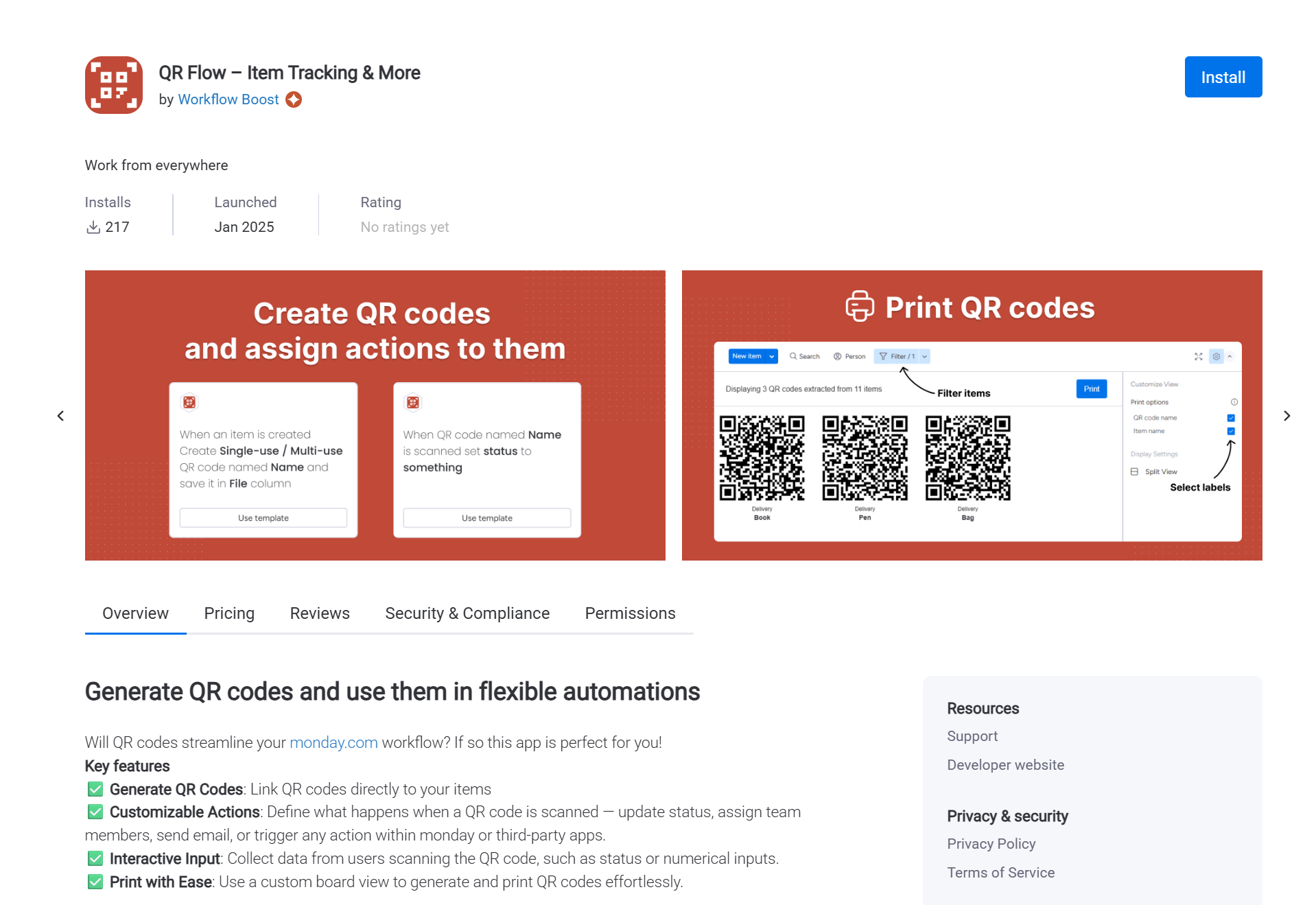Image resolution: width=1316 pixels, height=905 pixels.
Task: Open the Privacy Policy link
Action: tap(991, 844)
